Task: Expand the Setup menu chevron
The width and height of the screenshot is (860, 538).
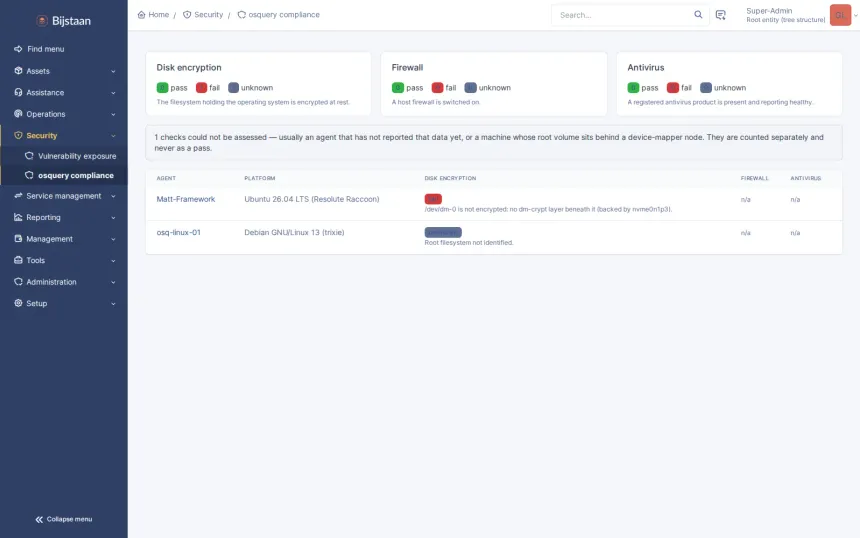Action: click(x=113, y=303)
